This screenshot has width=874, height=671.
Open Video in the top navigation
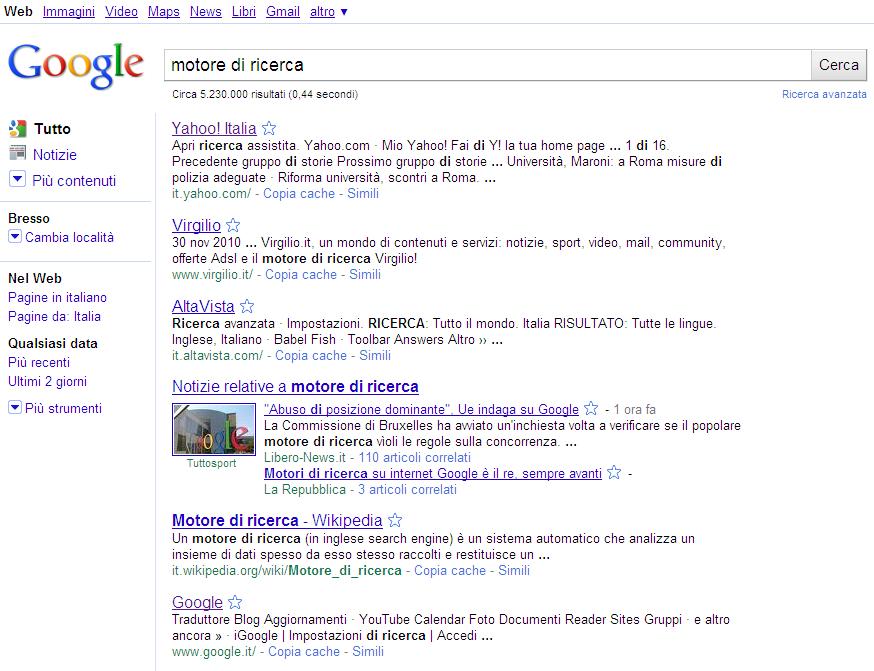click(x=121, y=11)
